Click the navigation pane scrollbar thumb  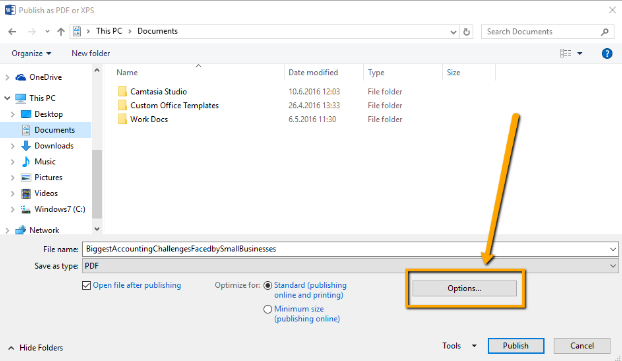pyautogui.click(x=97, y=184)
